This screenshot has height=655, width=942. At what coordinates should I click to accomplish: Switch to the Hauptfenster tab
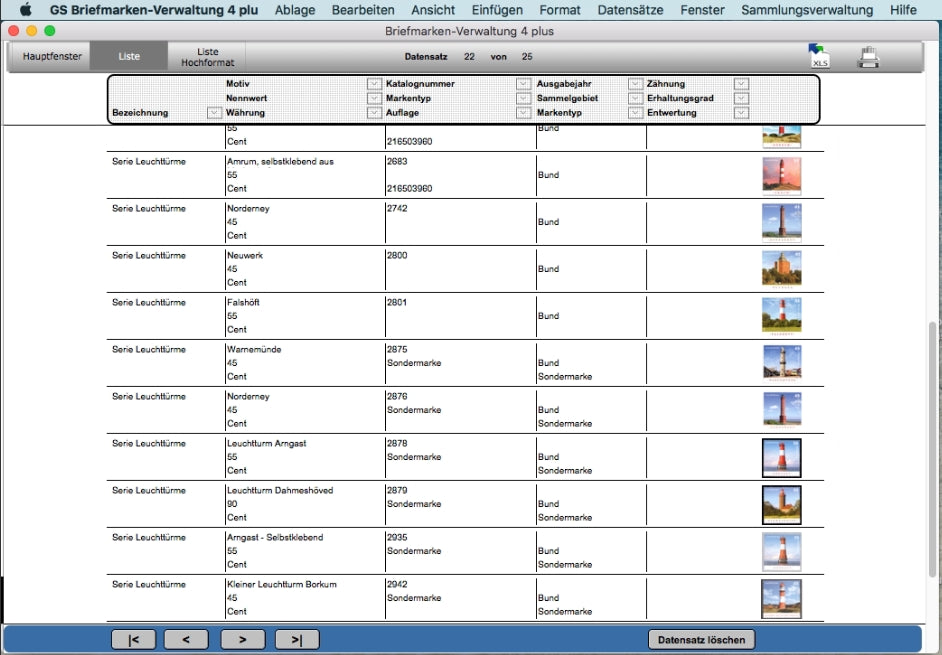pyautogui.click(x=45, y=57)
